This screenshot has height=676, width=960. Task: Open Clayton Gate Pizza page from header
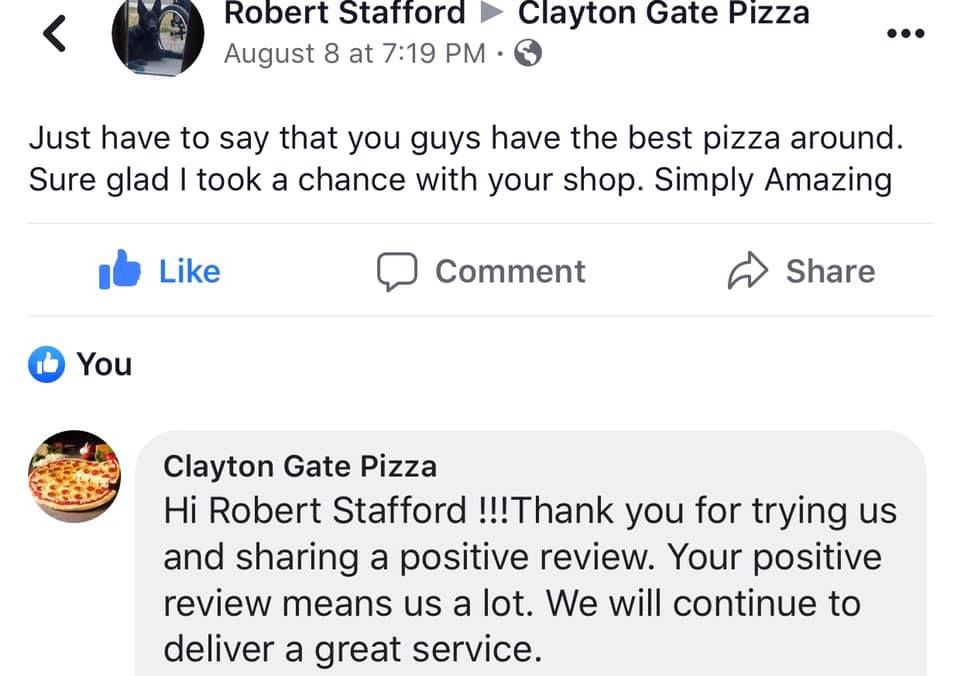coord(664,13)
